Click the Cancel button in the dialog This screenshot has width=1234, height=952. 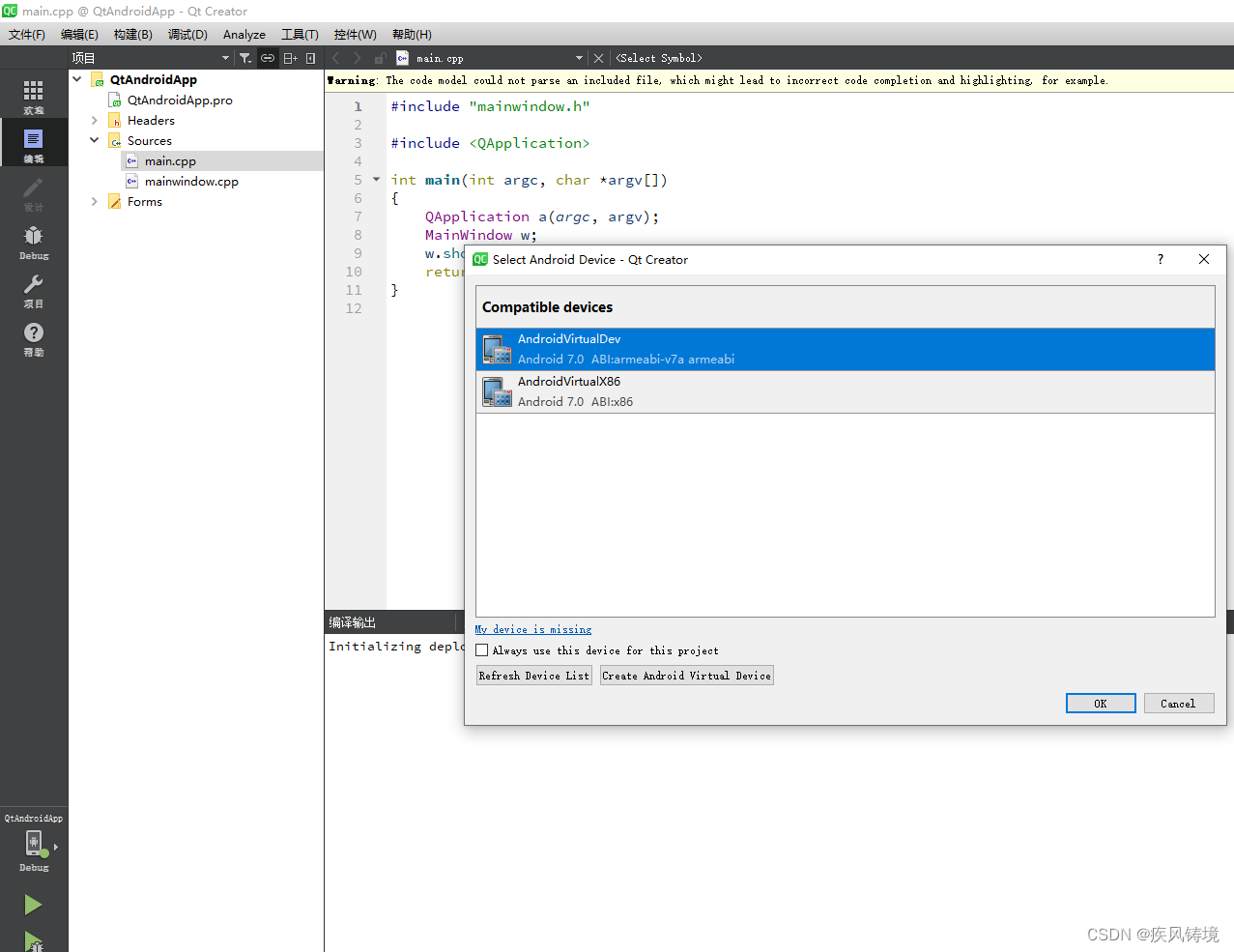(x=1179, y=704)
